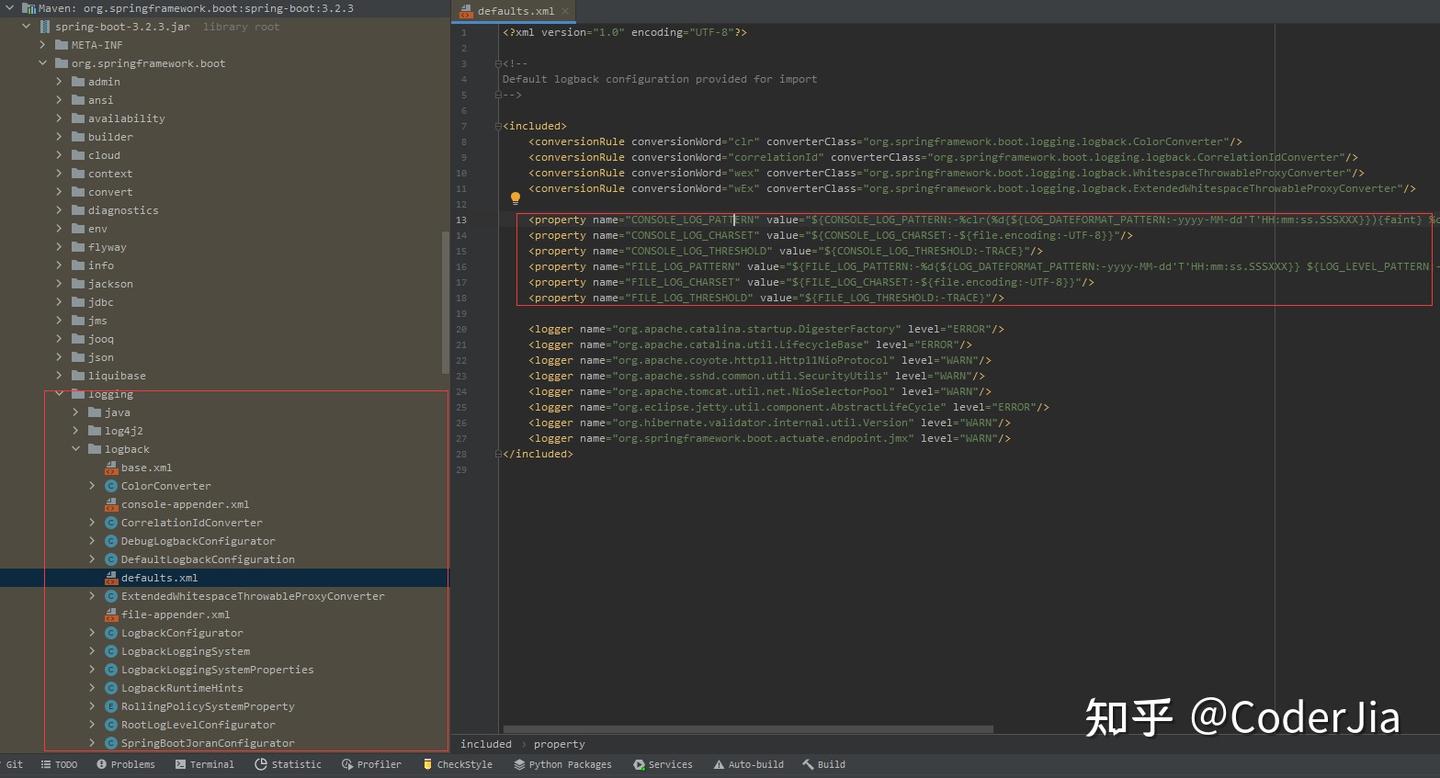
Task: Select the availability package row
Action: click(x=224, y=119)
